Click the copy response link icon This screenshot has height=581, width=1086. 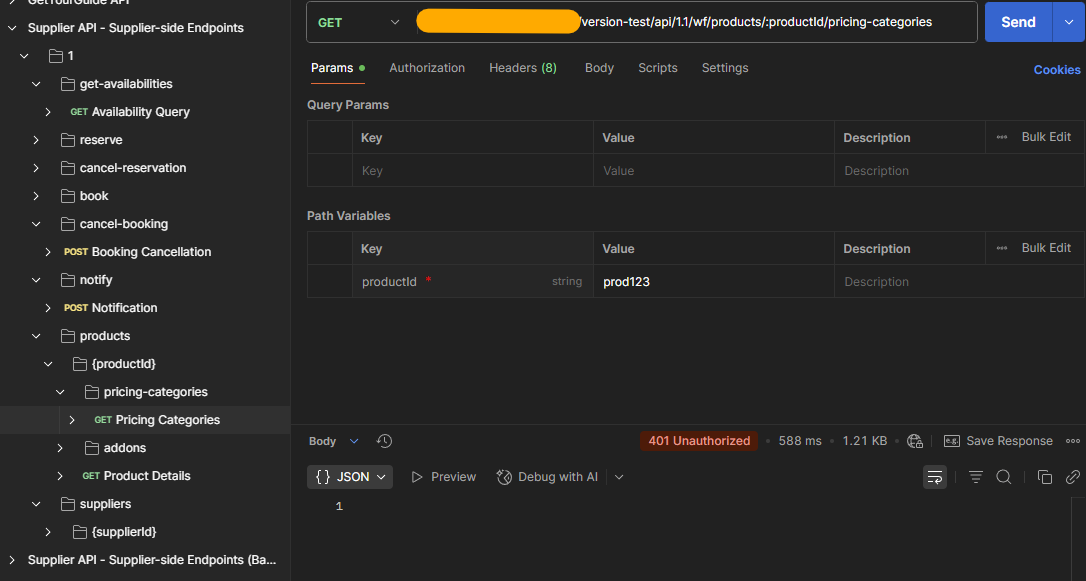pyautogui.click(x=1072, y=477)
